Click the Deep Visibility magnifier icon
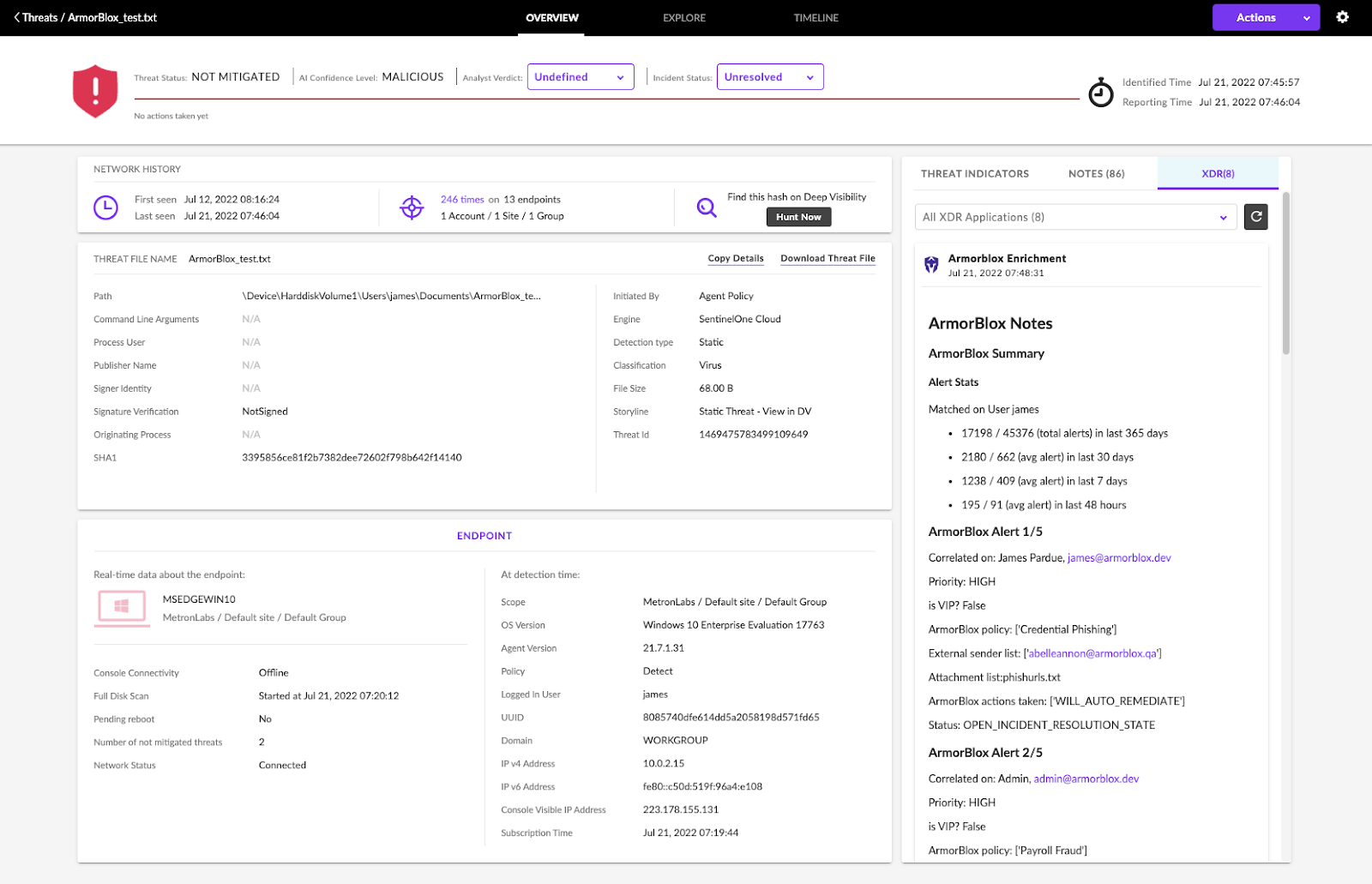 (x=707, y=207)
